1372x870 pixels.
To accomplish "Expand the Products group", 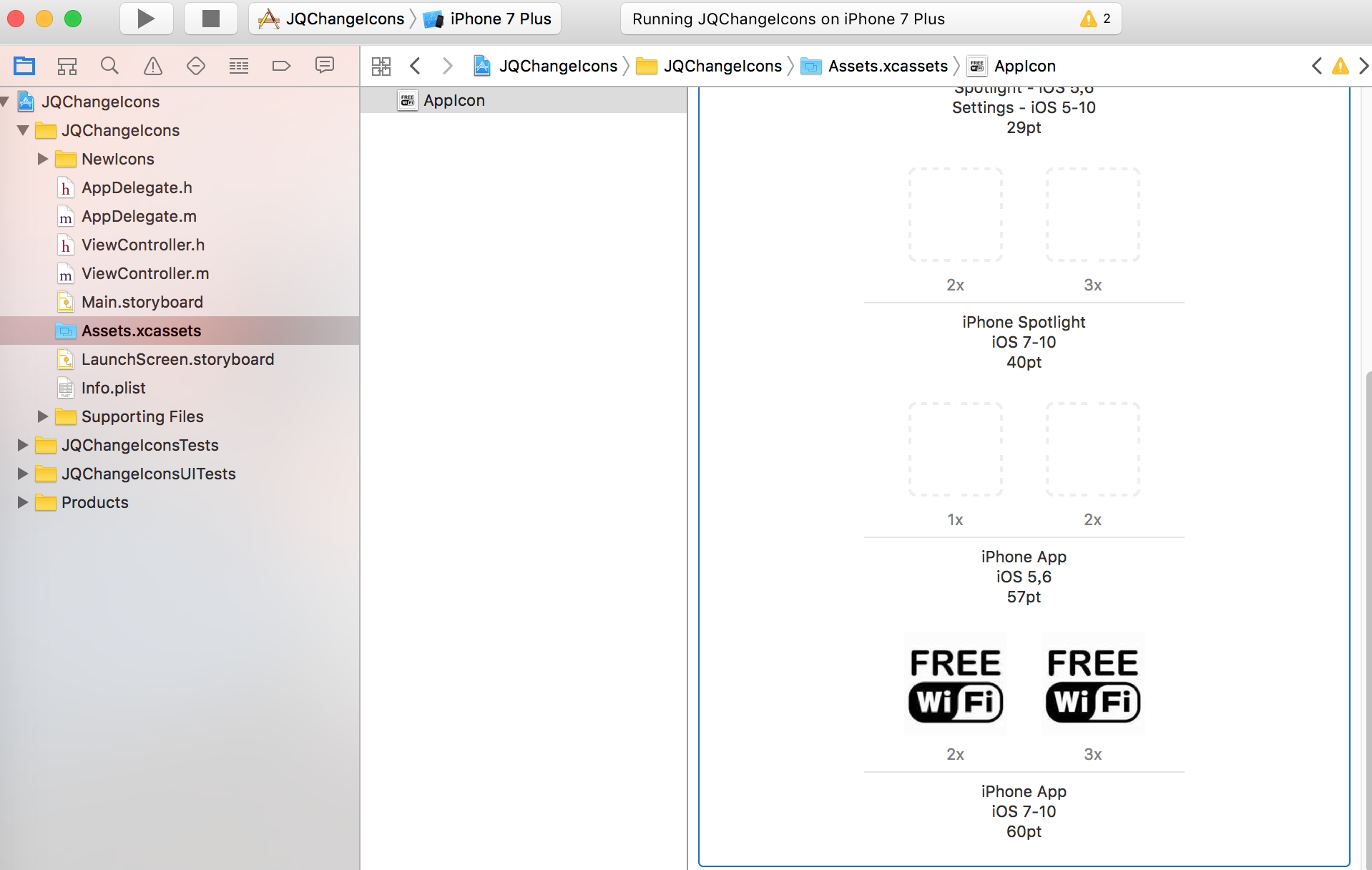I will point(22,502).
